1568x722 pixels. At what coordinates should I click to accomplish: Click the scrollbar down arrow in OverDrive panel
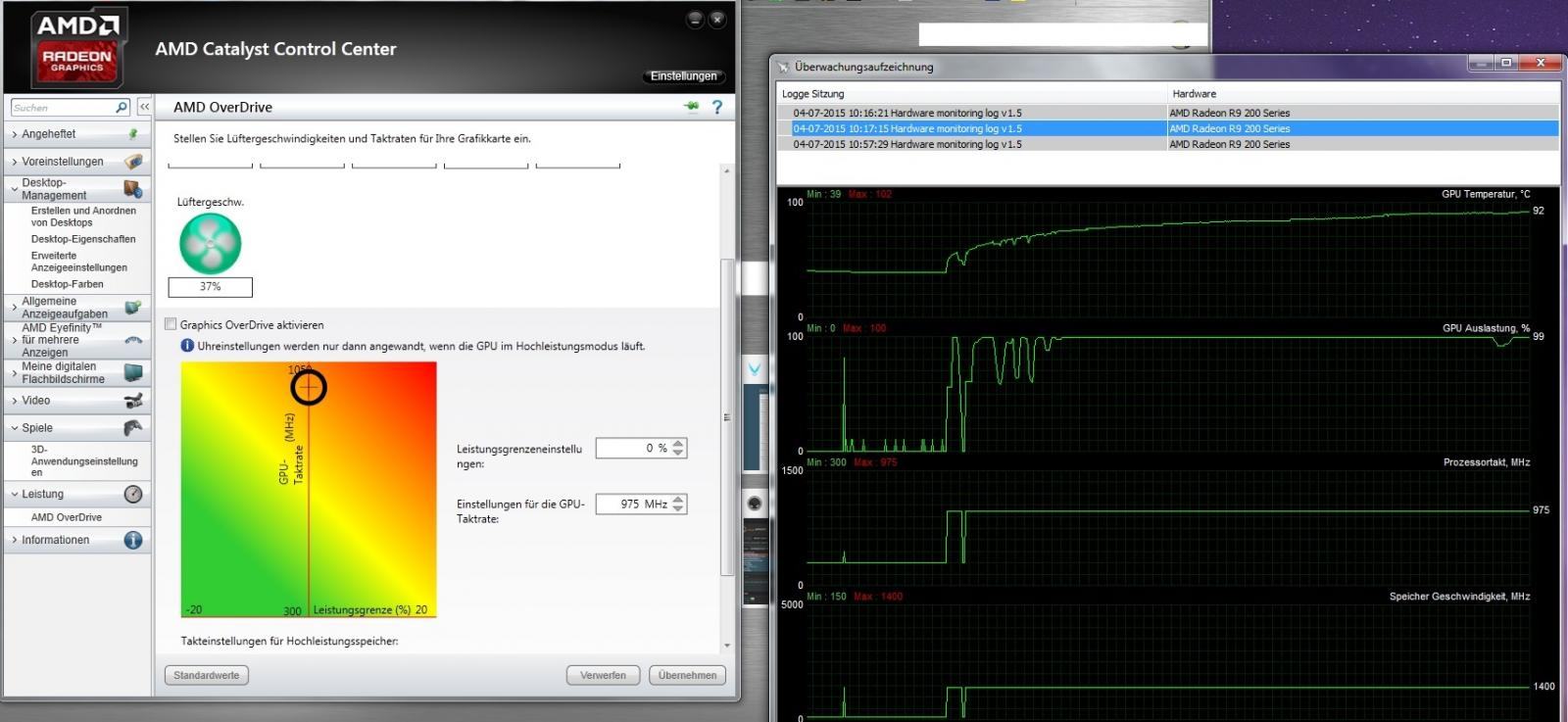726,646
